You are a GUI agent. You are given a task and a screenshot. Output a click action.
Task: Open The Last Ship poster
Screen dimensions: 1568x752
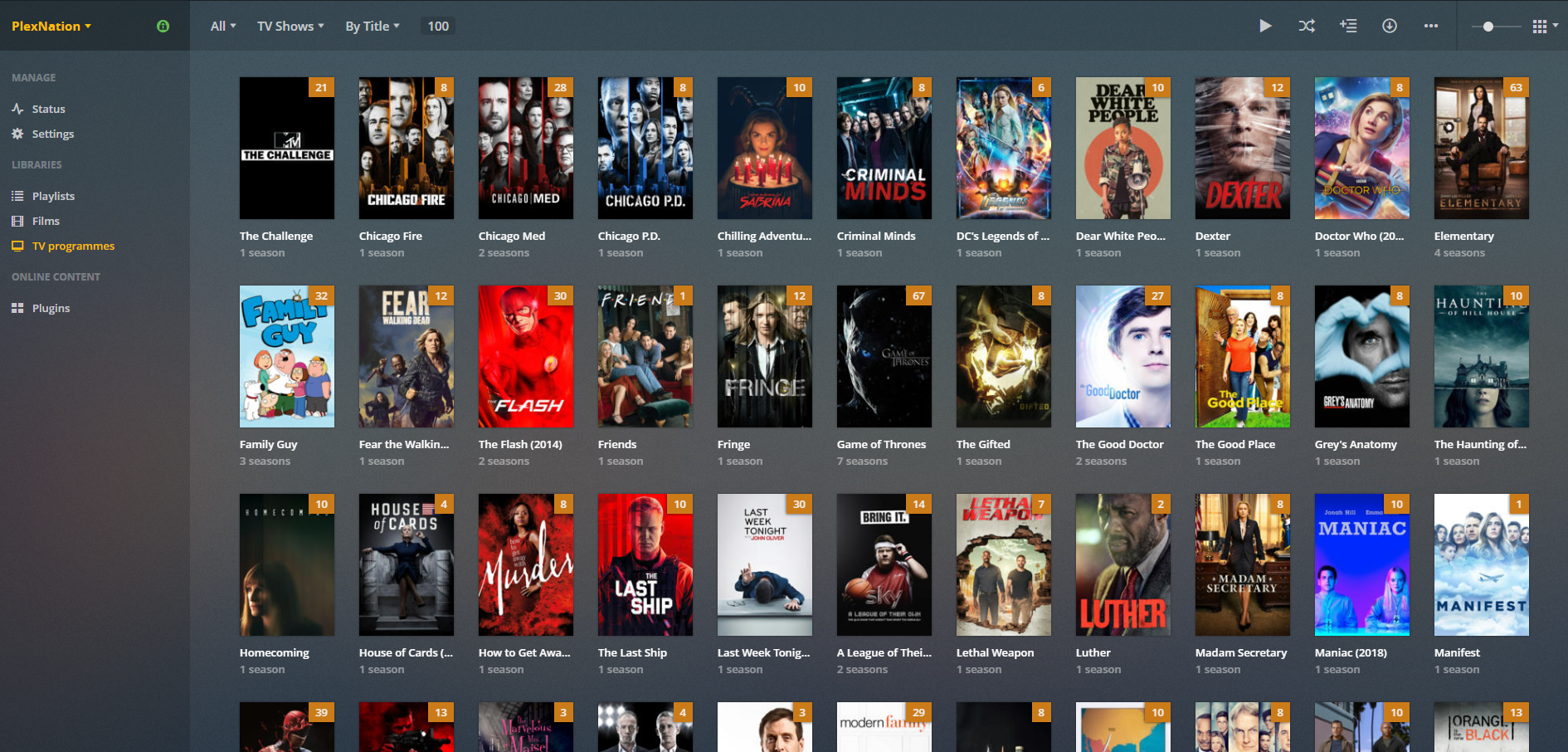645,564
